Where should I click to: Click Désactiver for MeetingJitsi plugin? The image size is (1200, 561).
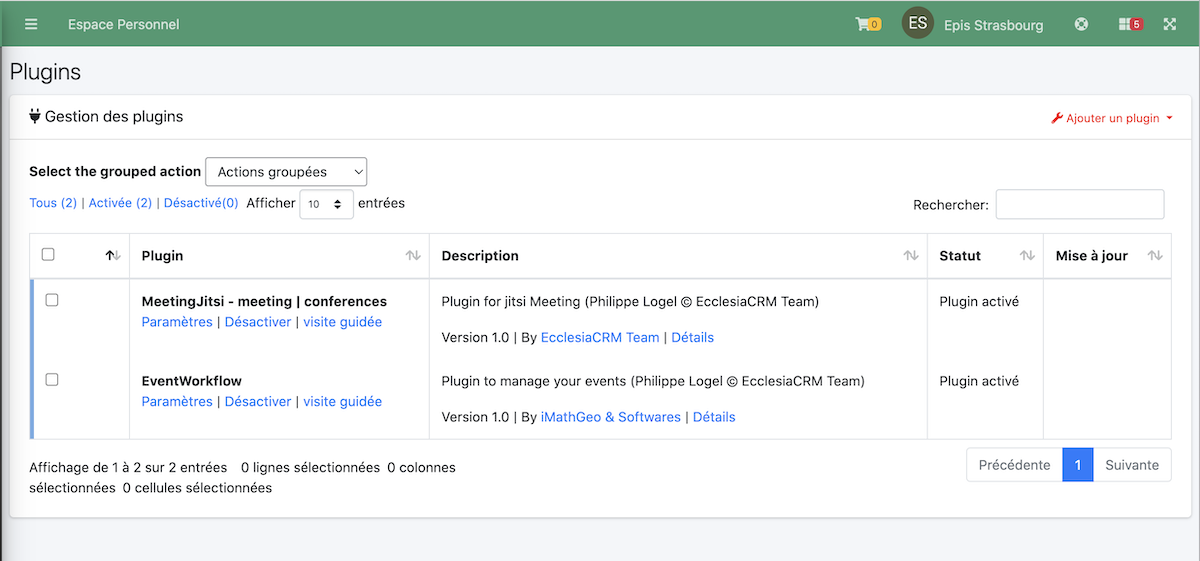click(x=258, y=322)
